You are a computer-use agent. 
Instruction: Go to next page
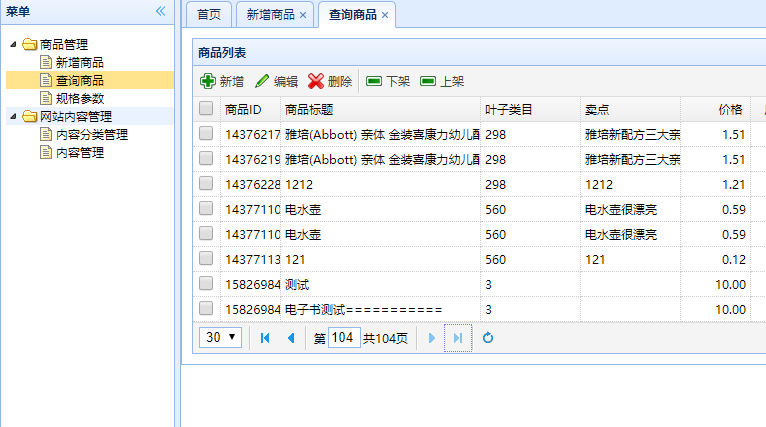pyautogui.click(x=431, y=338)
